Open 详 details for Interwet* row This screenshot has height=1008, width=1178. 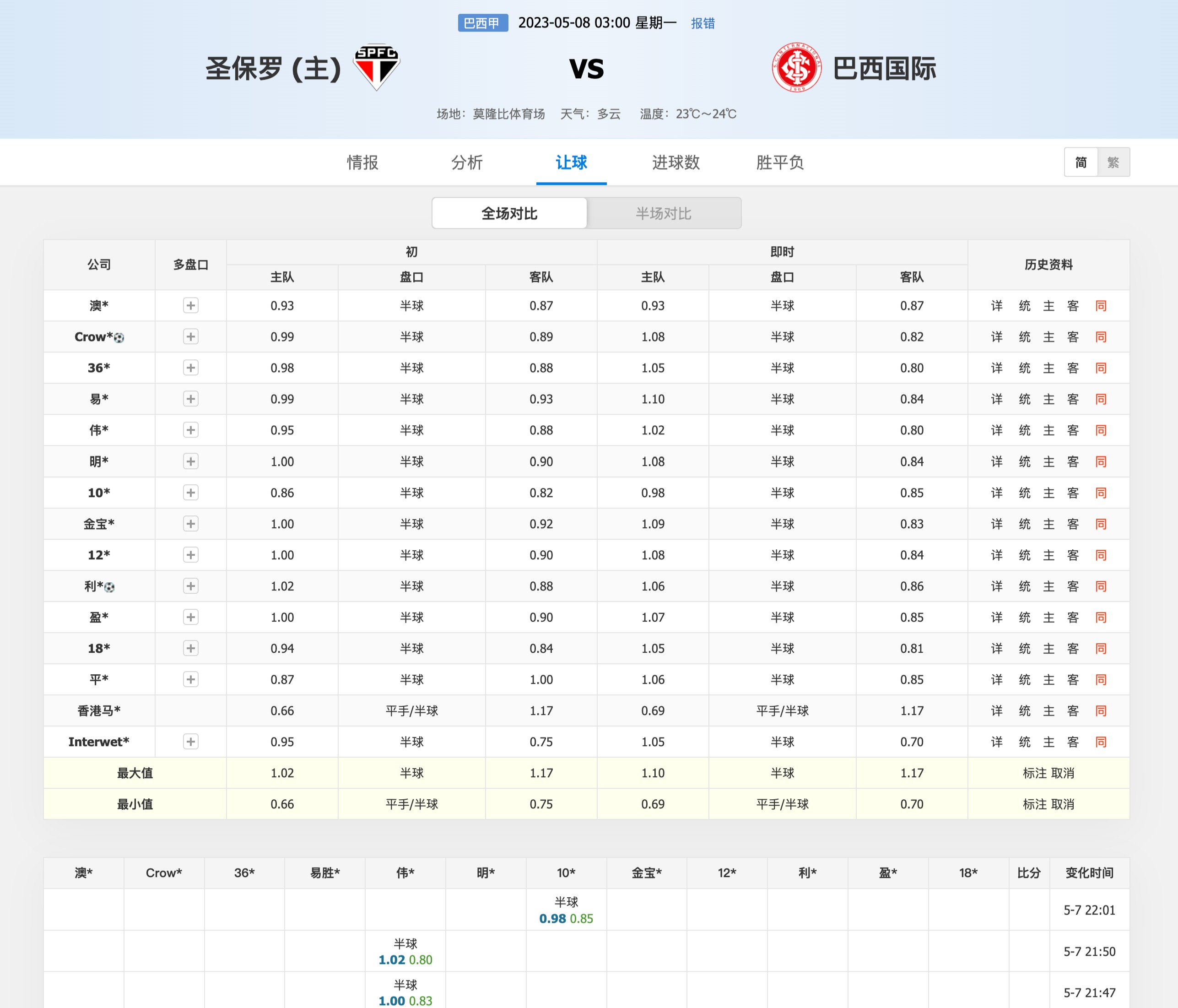pyautogui.click(x=997, y=742)
